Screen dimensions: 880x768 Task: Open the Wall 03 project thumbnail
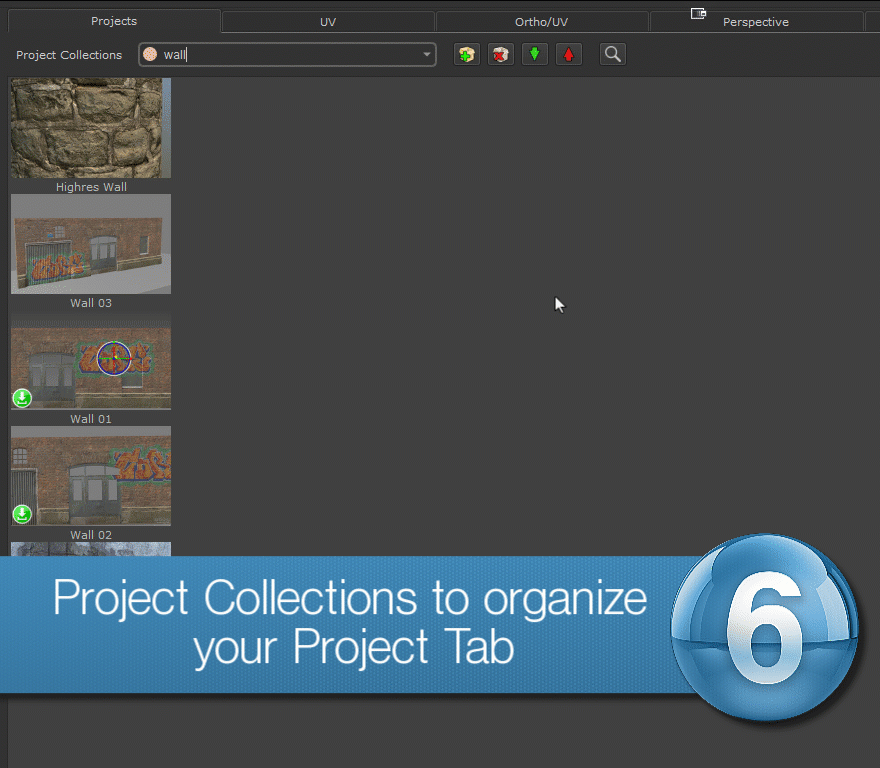point(91,244)
